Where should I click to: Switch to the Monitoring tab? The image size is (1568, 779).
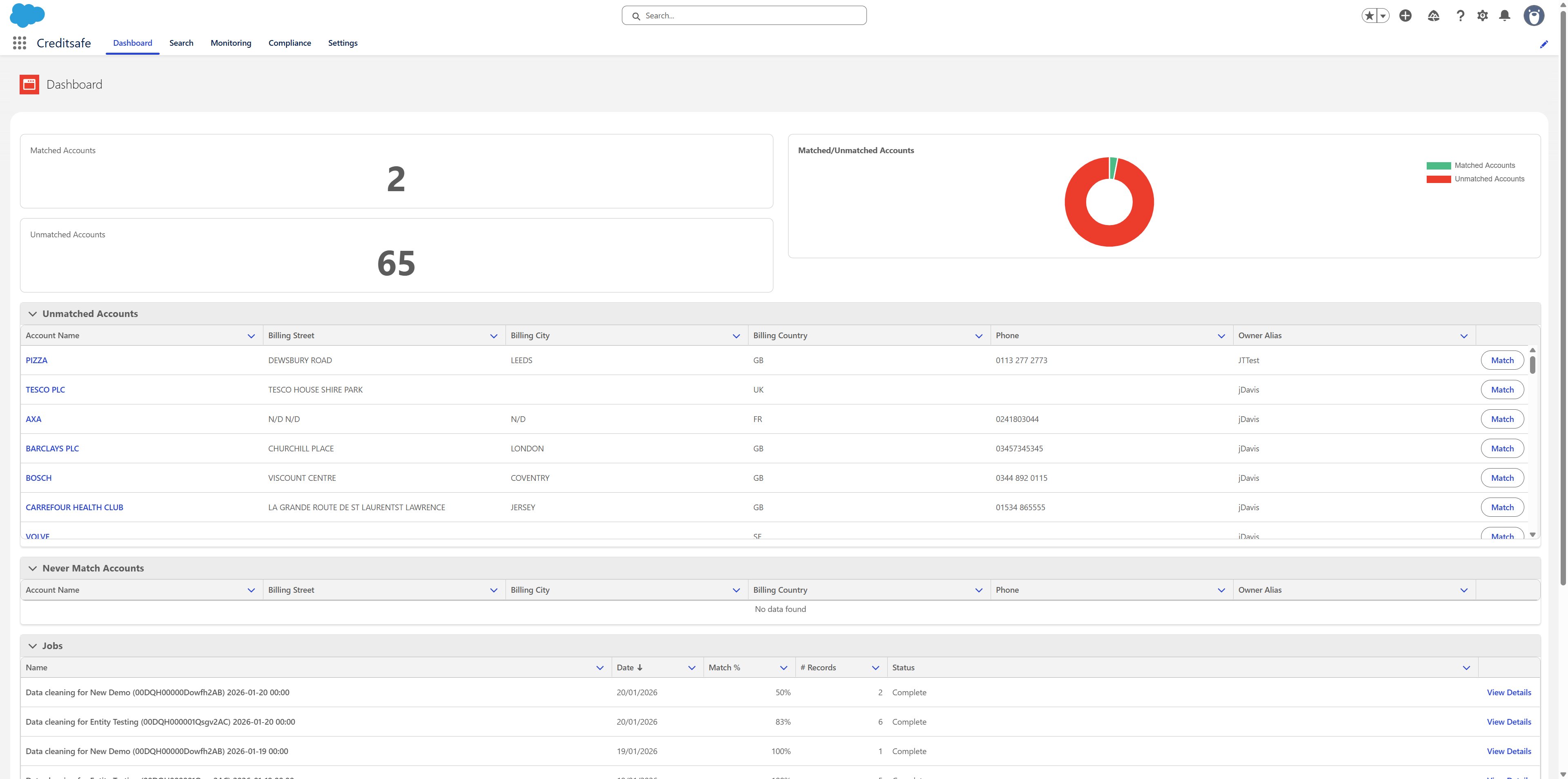click(x=231, y=42)
